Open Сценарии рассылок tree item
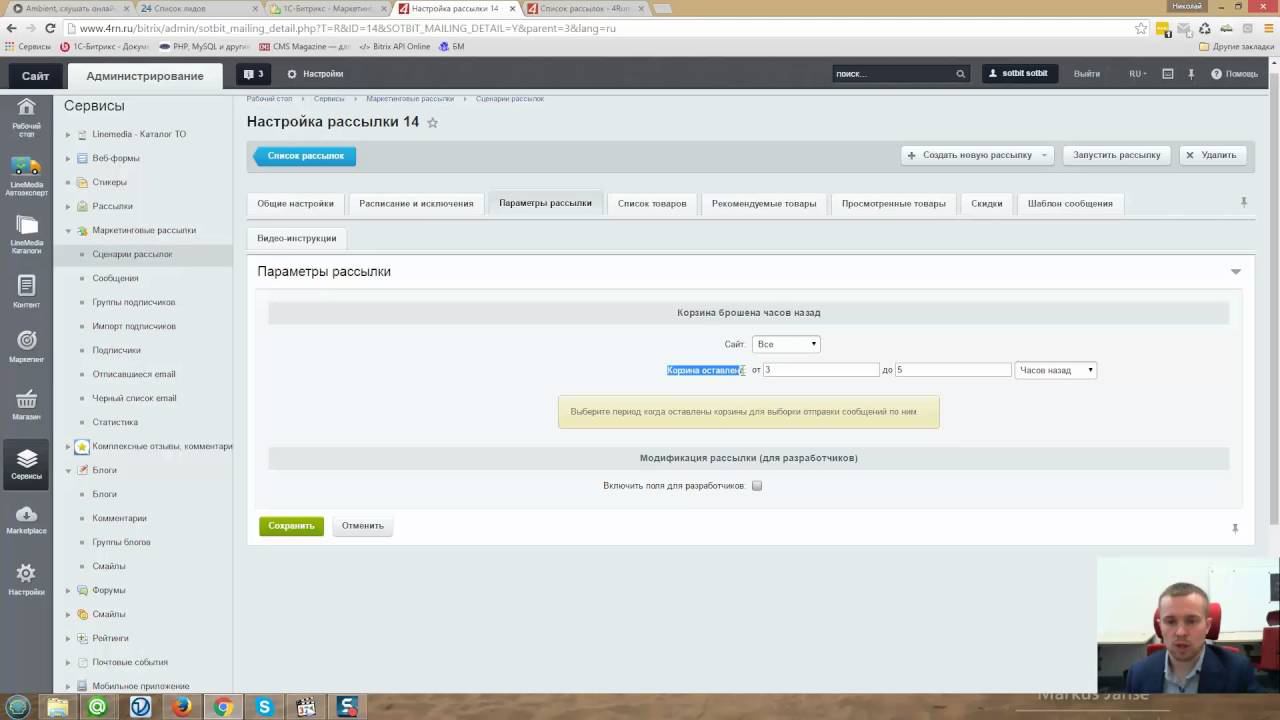 [133, 254]
